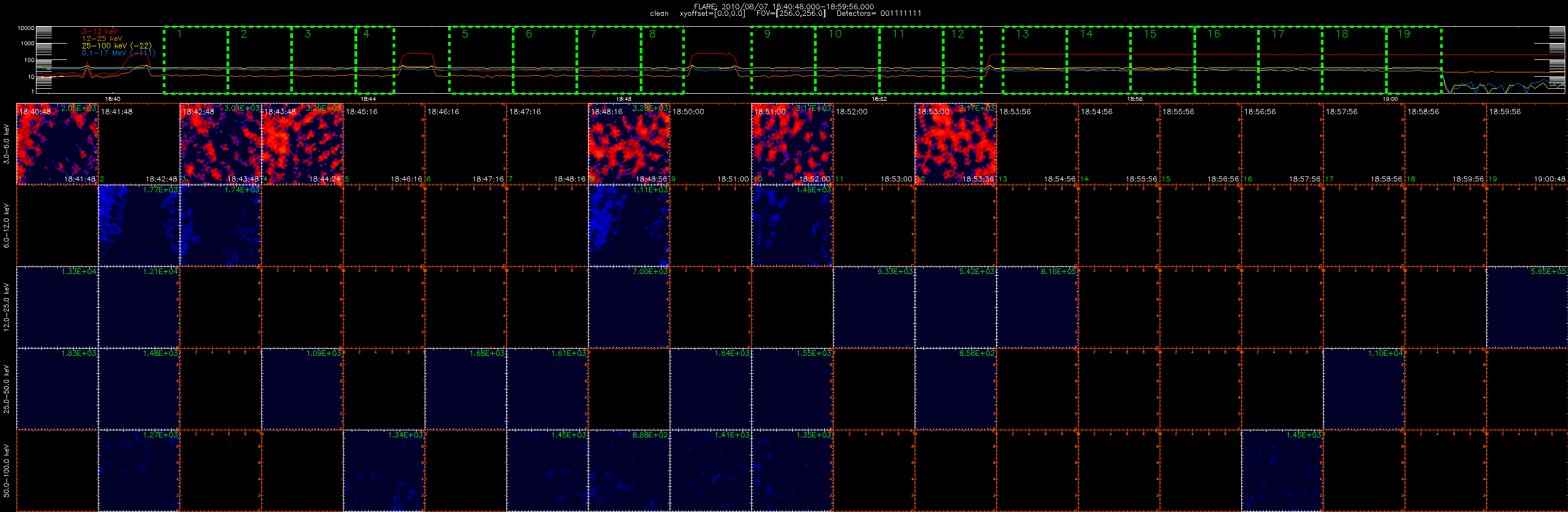Image resolution: width=1568 pixels, height=512 pixels.
Task: Select interval number 8 in the light curve
Action: pyautogui.click(x=662, y=60)
